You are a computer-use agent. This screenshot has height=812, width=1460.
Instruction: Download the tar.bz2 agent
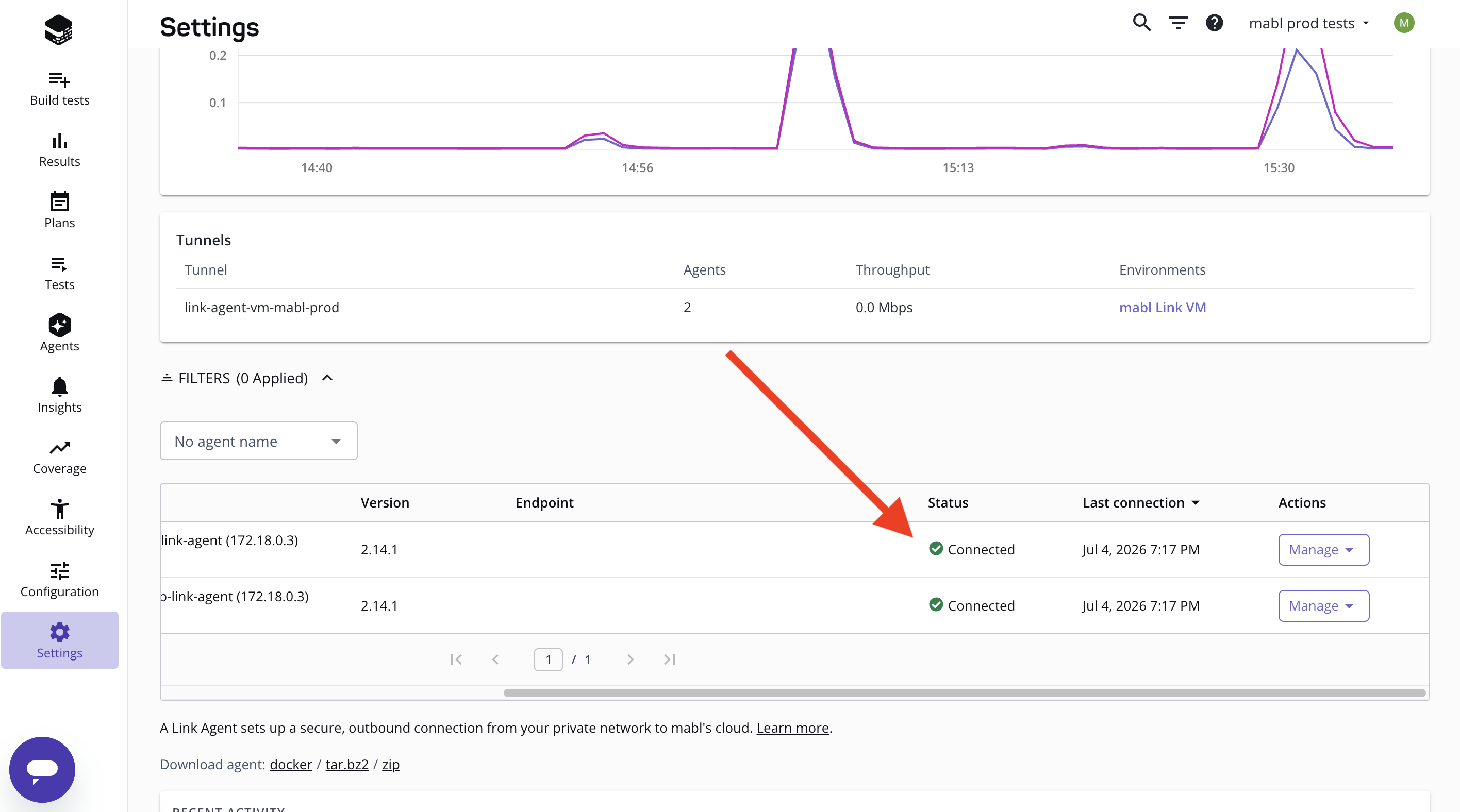(x=347, y=764)
